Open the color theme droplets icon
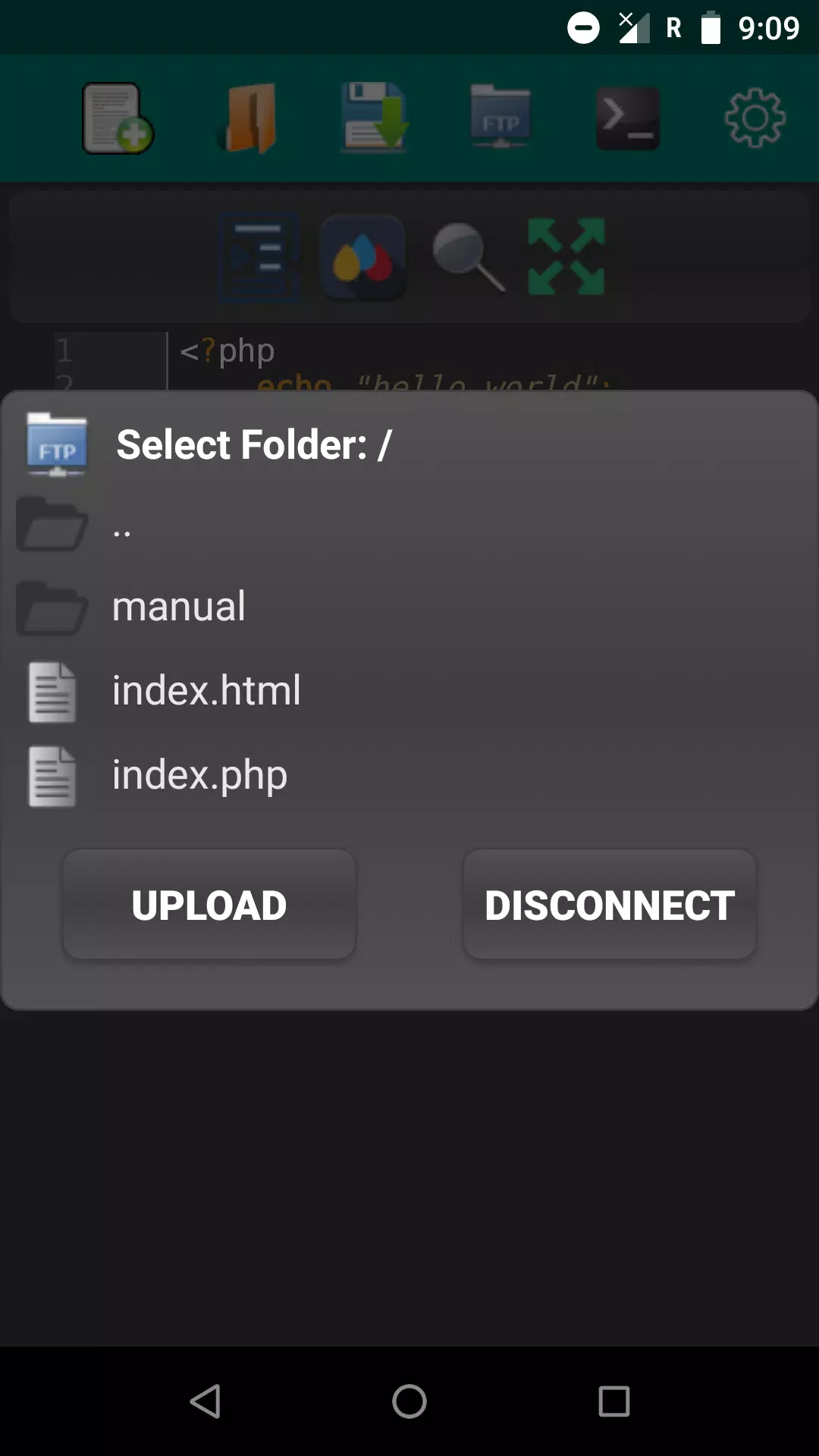Screen dimensions: 819x1456 click(x=363, y=258)
